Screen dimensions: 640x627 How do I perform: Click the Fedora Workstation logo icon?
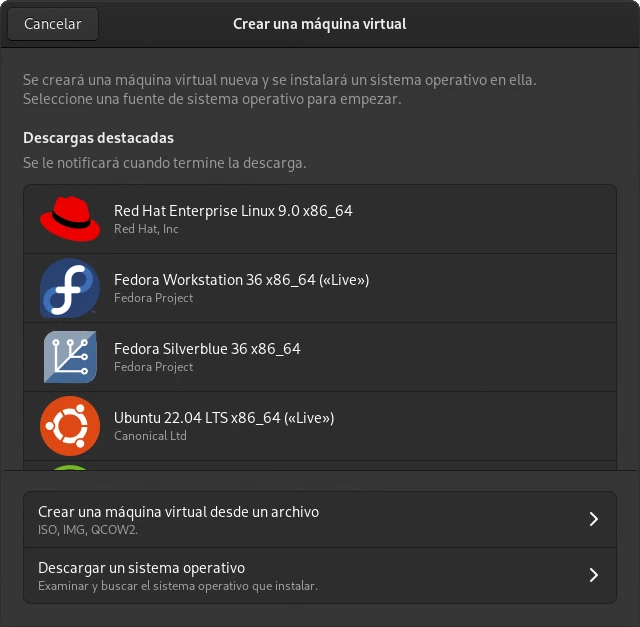[70, 288]
